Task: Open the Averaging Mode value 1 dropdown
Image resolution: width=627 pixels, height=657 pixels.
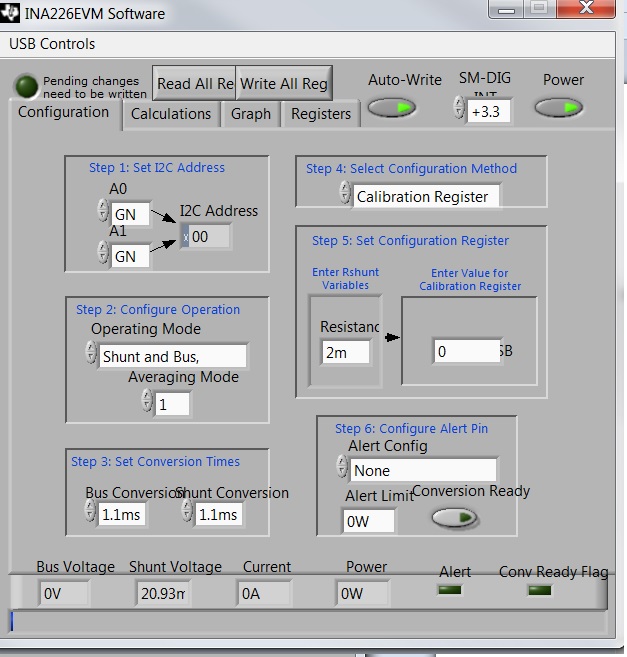Action: pyautogui.click(x=172, y=404)
